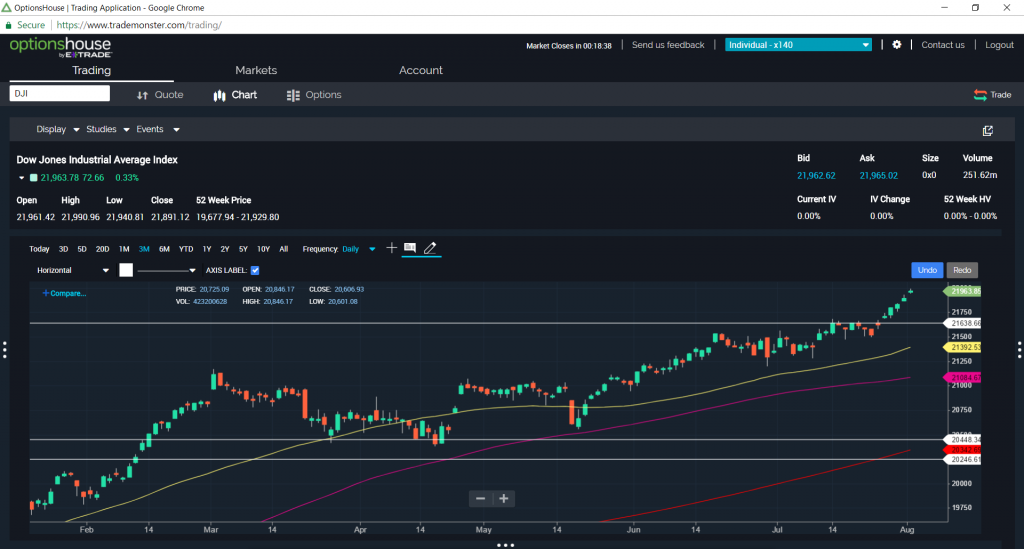The width and height of the screenshot is (1024, 549).
Task: Click the Redo button
Action: tap(962, 270)
